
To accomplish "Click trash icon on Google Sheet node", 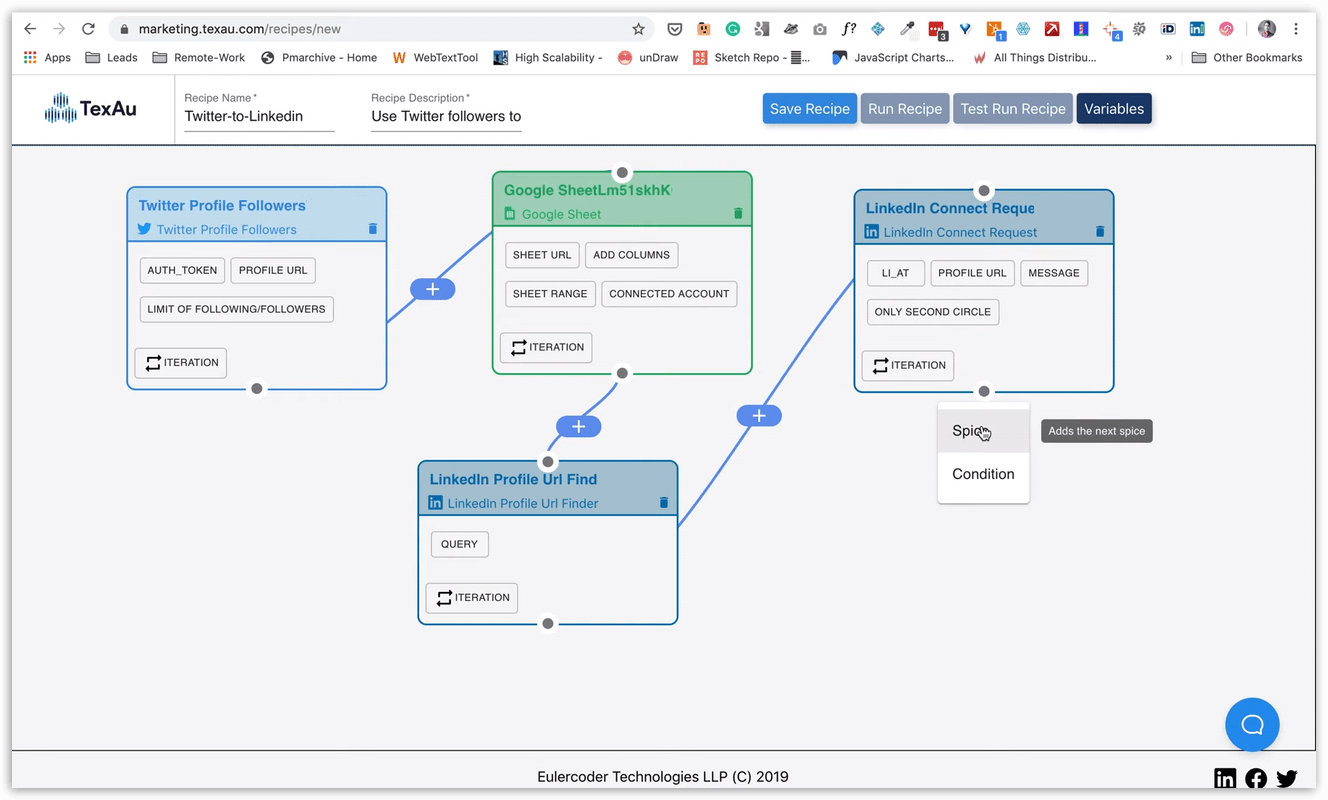I will click(738, 213).
